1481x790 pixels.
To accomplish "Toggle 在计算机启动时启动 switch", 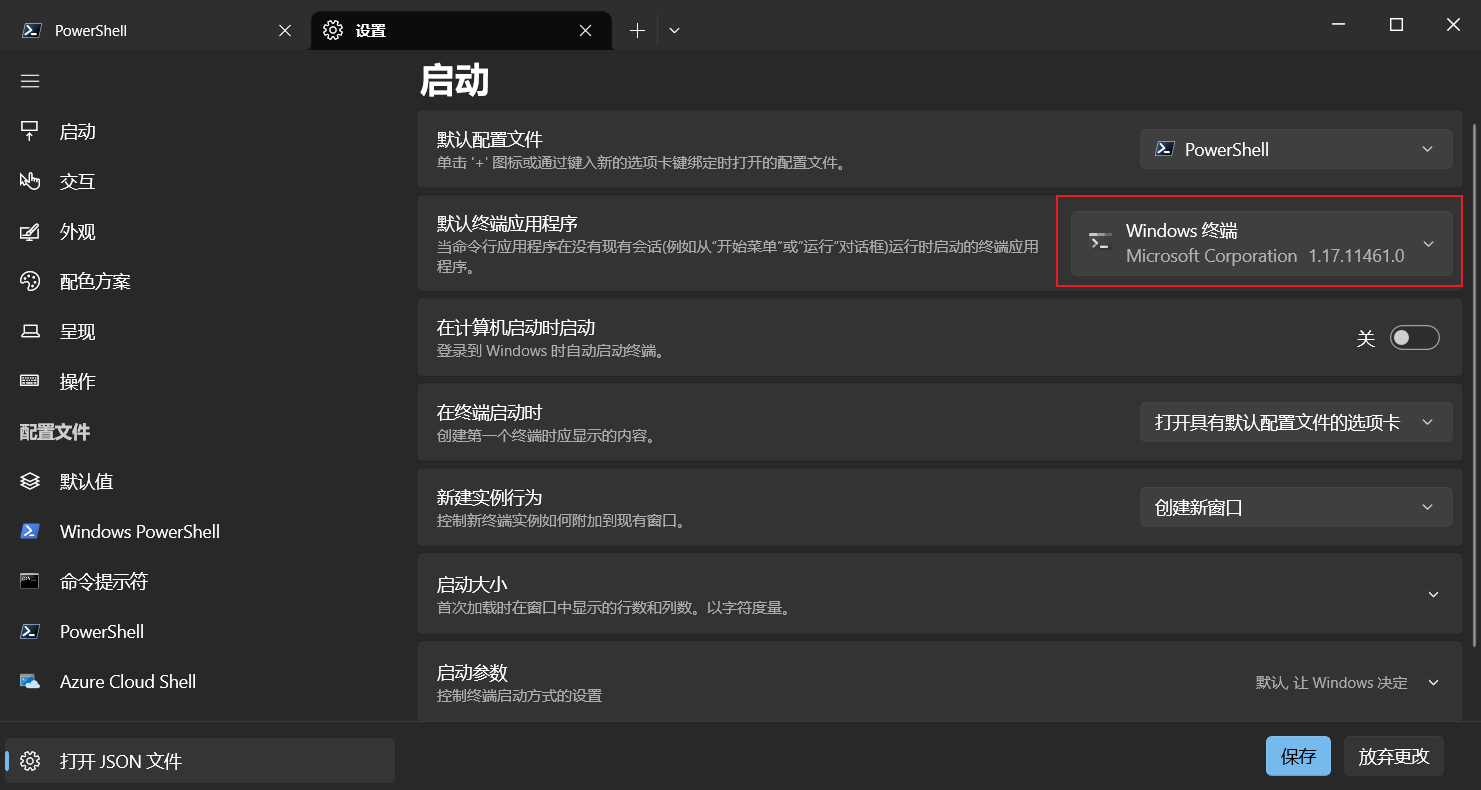I will click(x=1414, y=338).
